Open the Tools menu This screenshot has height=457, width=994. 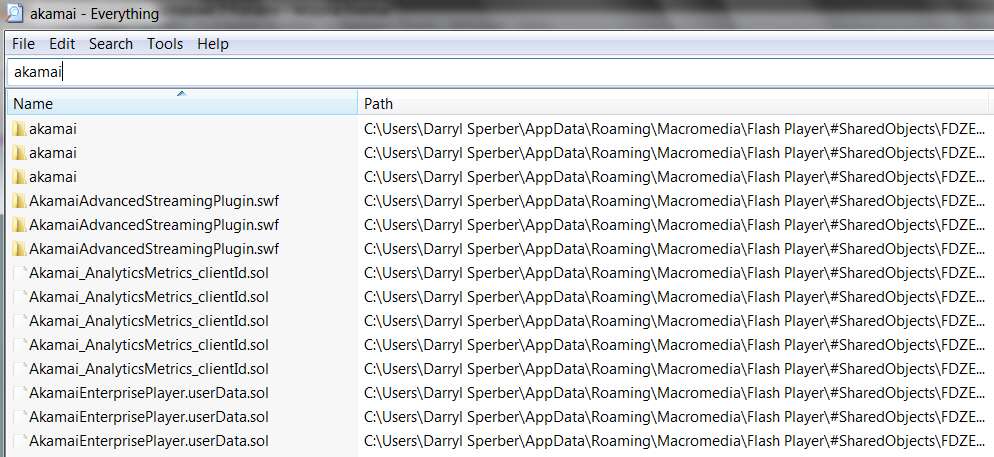(165, 44)
